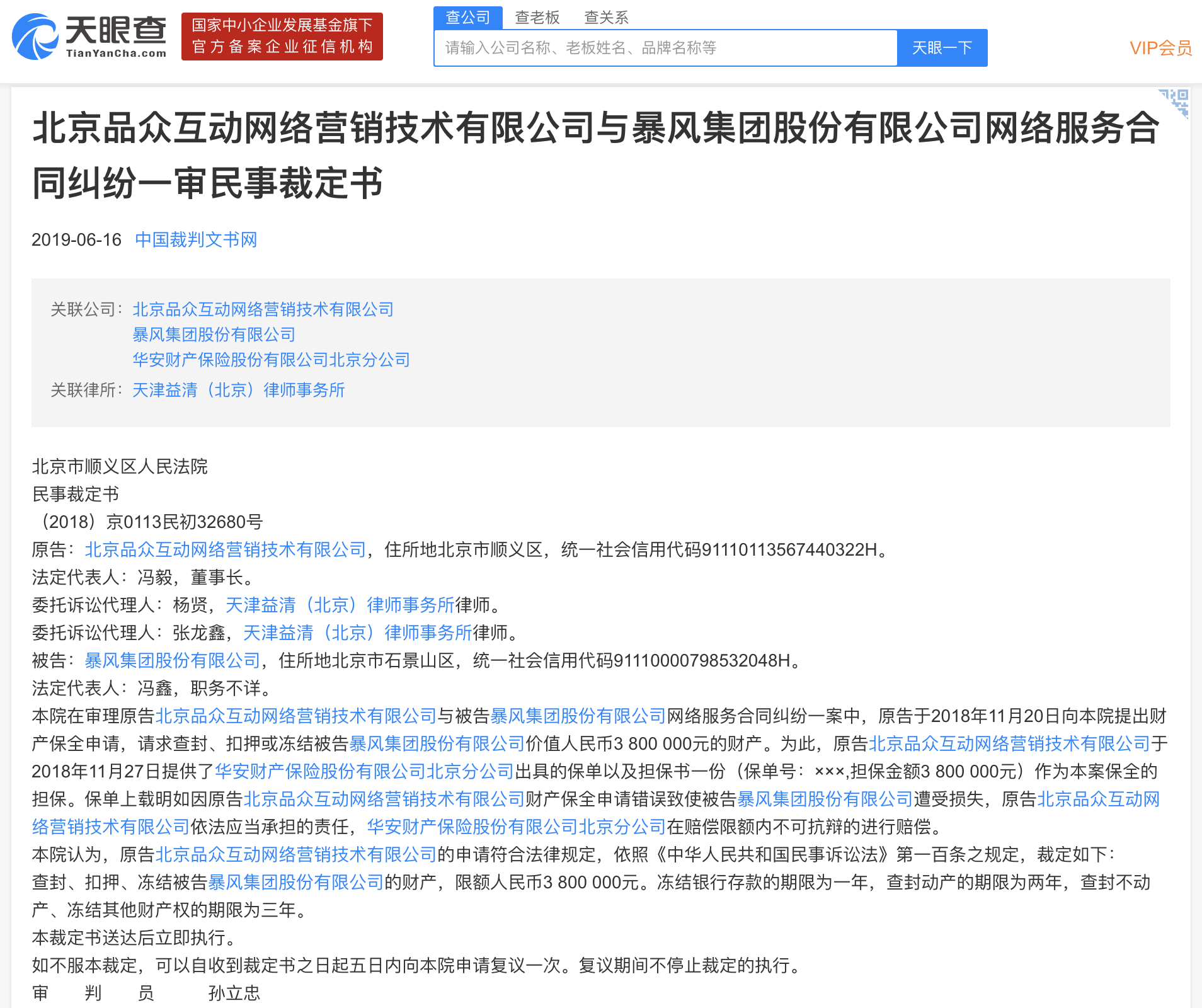Click law firm link after 张龙鑫
1202x1008 pixels.
pos(357,633)
